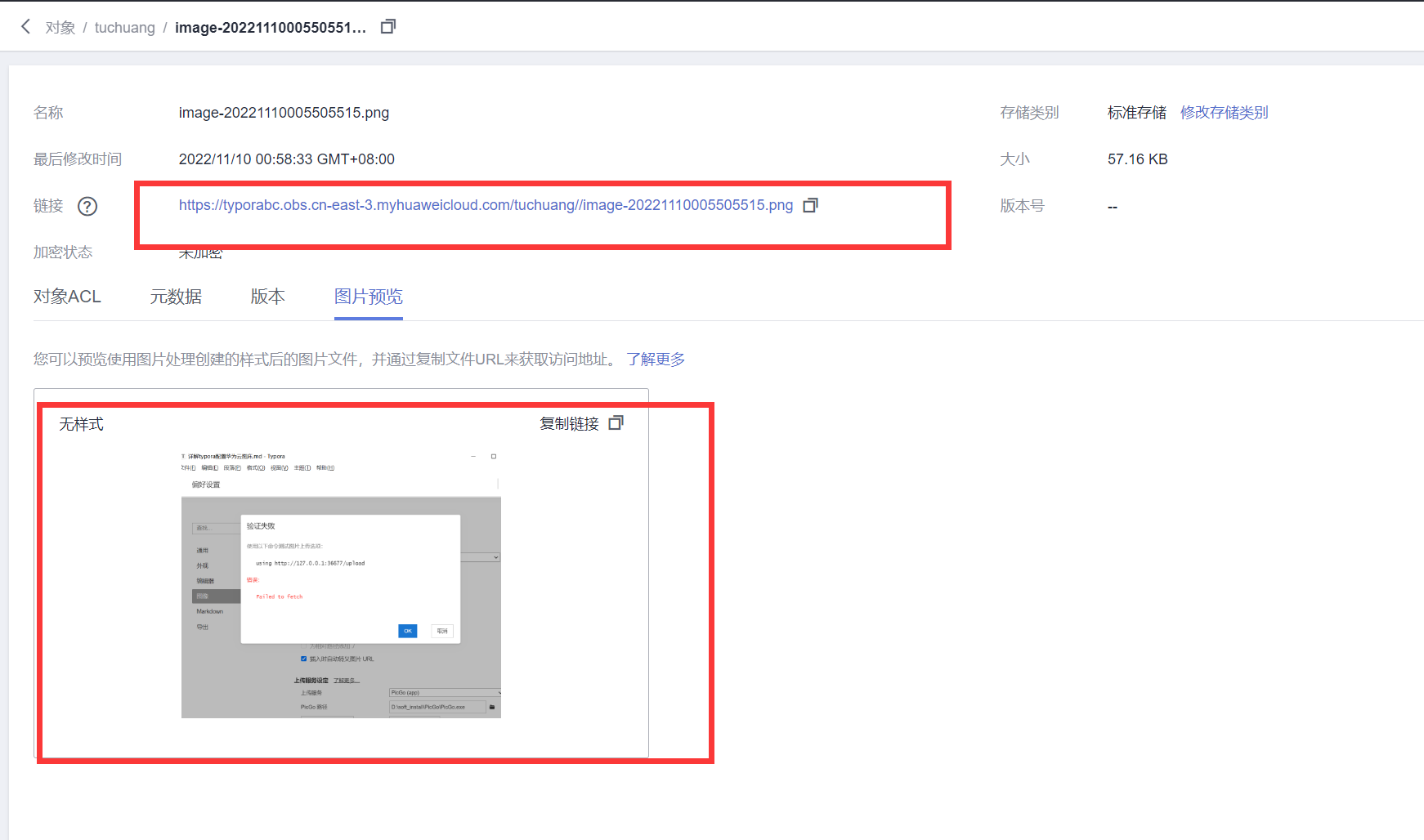The width and height of the screenshot is (1424, 840).
Task: Go back with the left arrow icon
Action: tap(25, 27)
